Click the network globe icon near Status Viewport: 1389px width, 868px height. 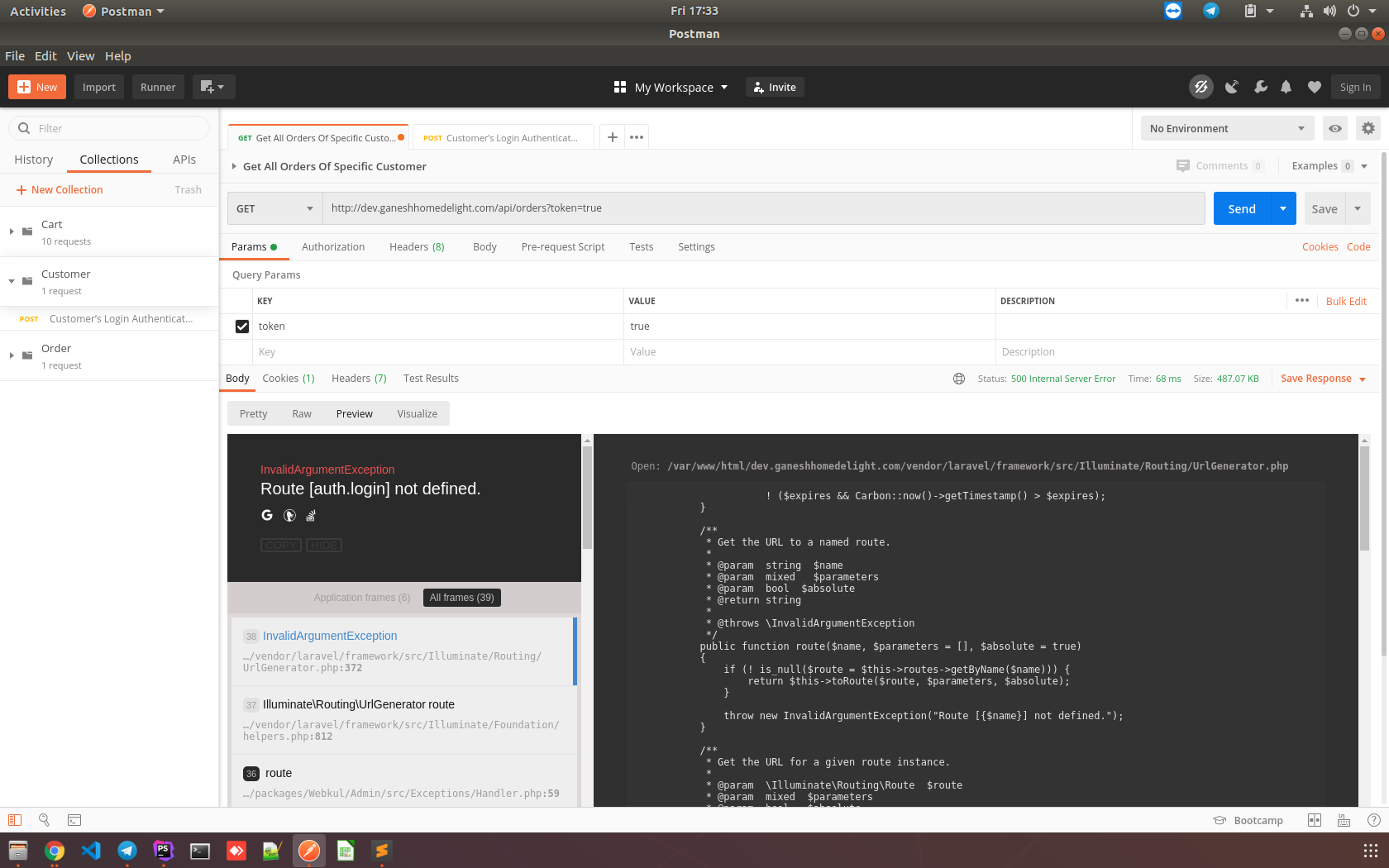959,379
